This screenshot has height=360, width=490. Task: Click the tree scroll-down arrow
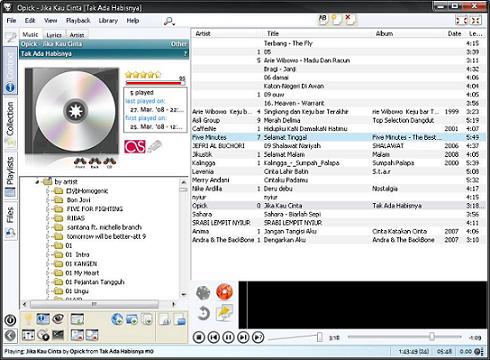click(x=184, y=294)
